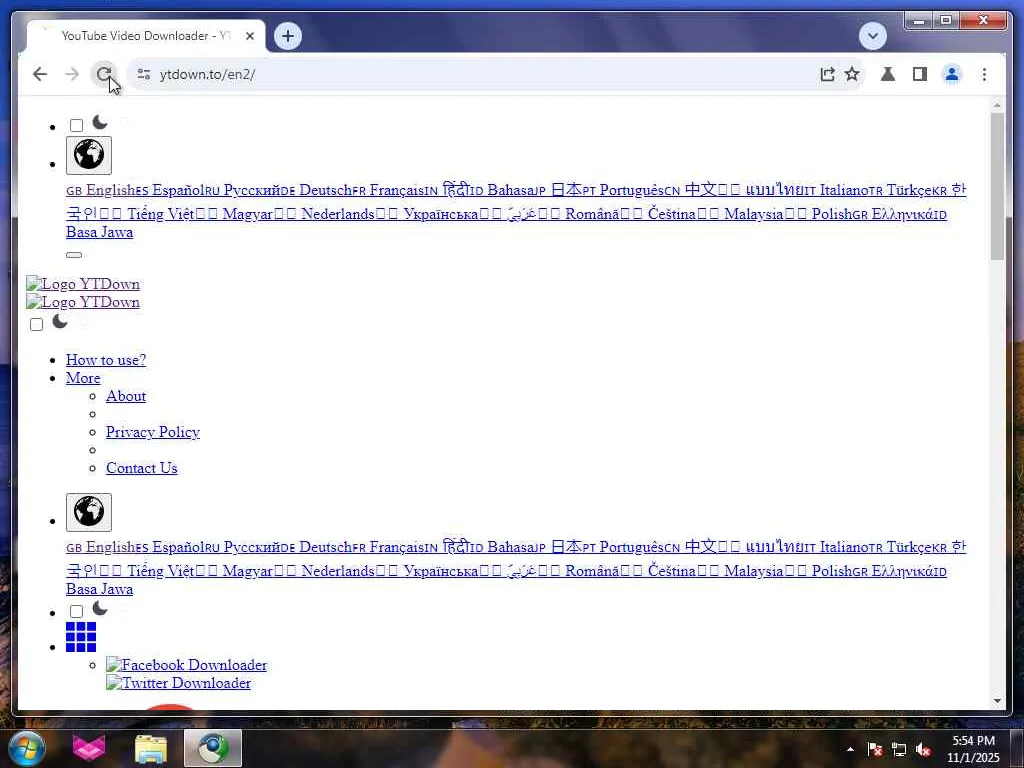Choose RU Русский in the upper language list

click(243, 190)
